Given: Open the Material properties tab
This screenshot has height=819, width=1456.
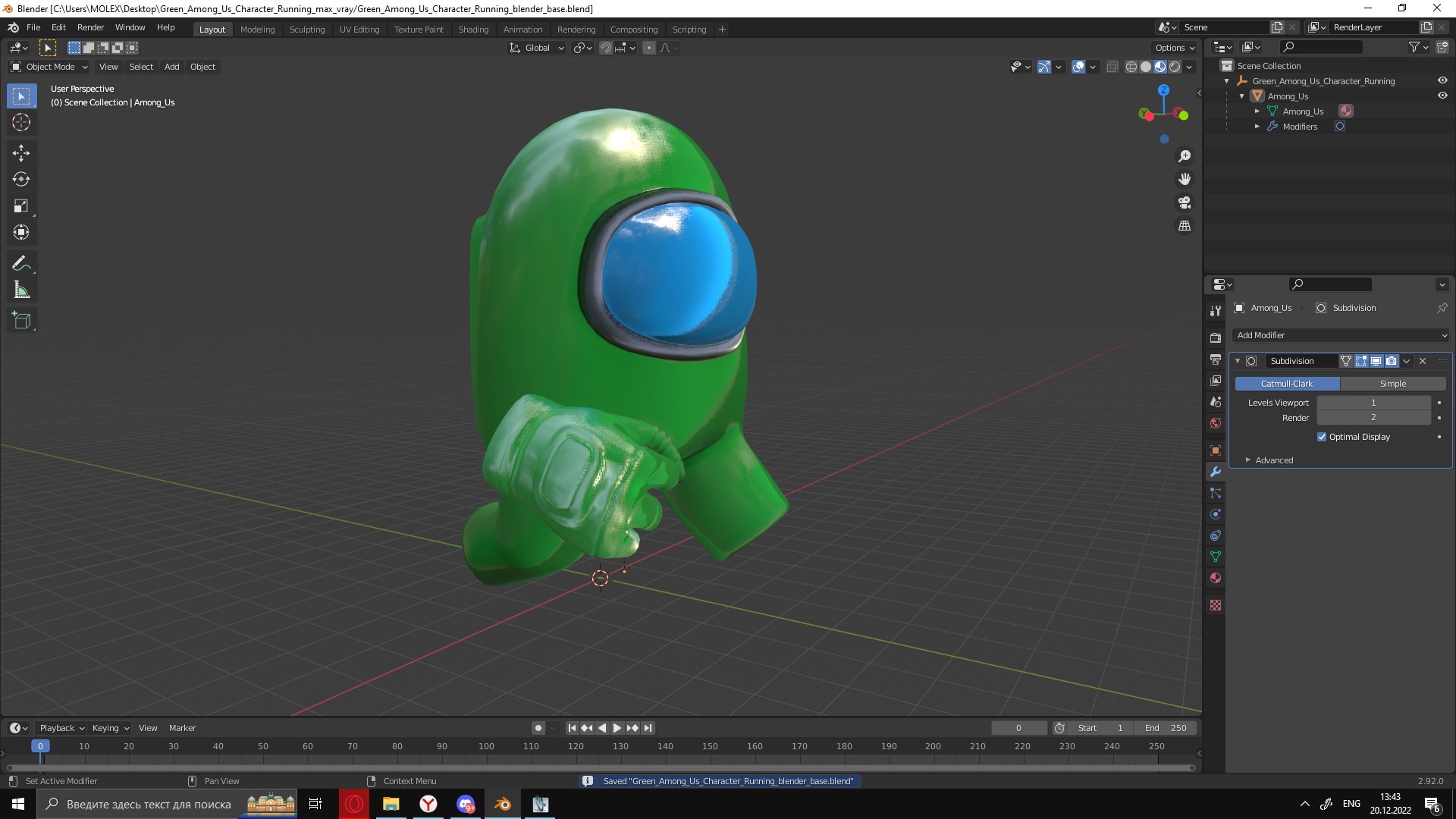Looking at the screenshot, I should (x=1216, y=578).
